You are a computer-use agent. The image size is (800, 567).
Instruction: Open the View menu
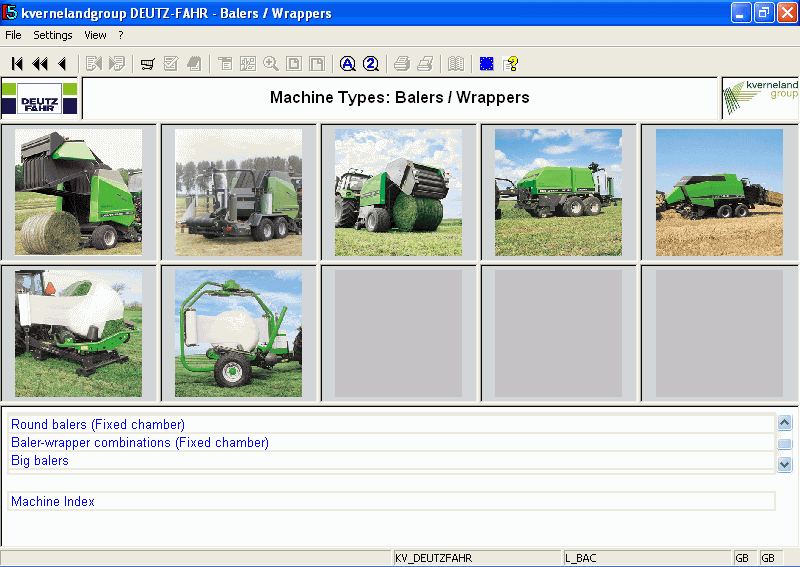(x=95, y=35)
